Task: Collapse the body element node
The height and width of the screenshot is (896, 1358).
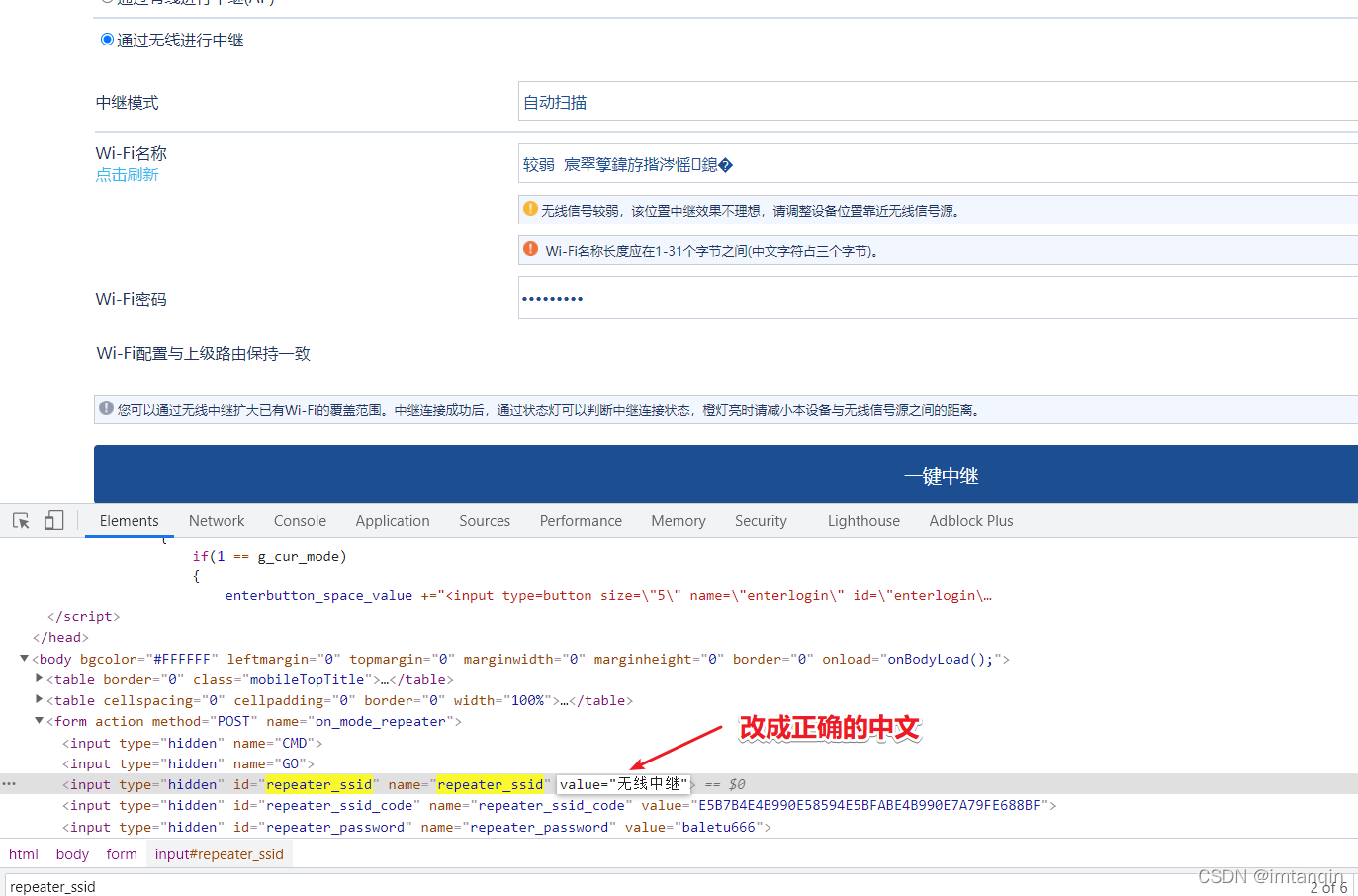Action: pyautogui.click(x=25, y=659)
